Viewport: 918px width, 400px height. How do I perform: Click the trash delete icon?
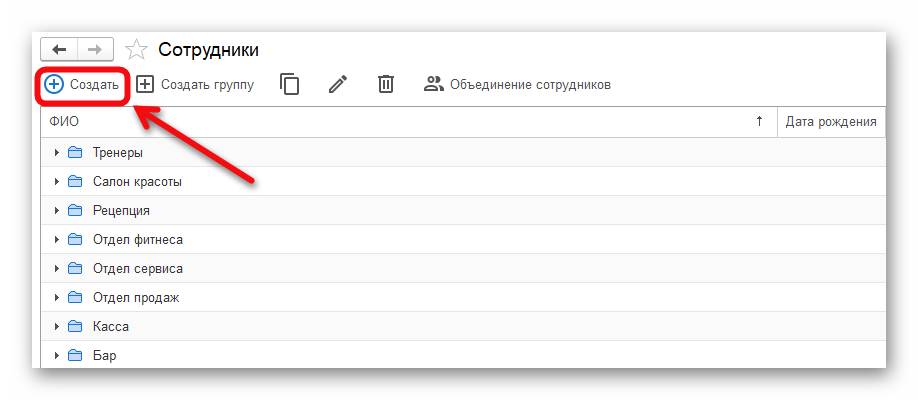[386, 85]
